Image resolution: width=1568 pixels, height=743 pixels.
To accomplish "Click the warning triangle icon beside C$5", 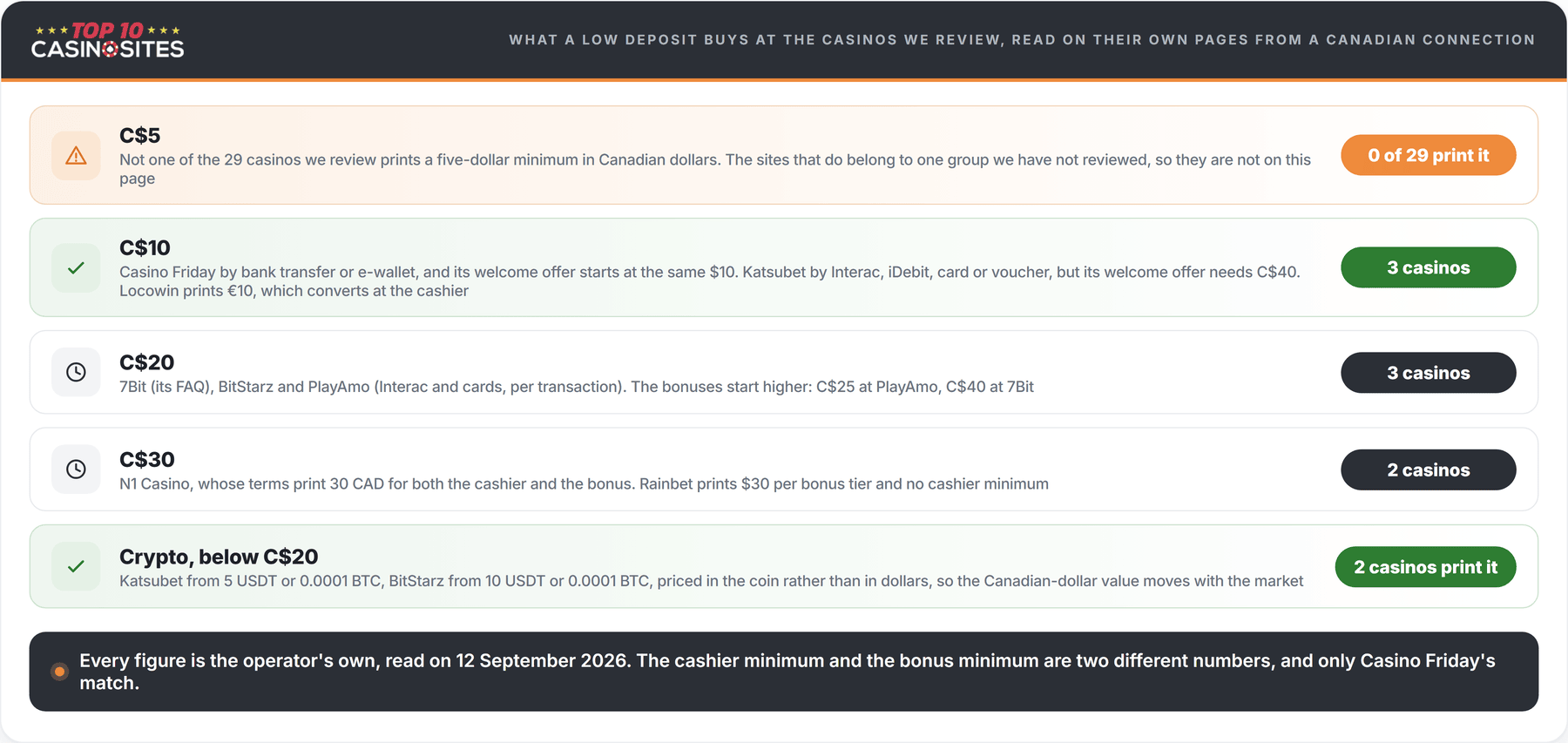I will (x=76, y=156).
